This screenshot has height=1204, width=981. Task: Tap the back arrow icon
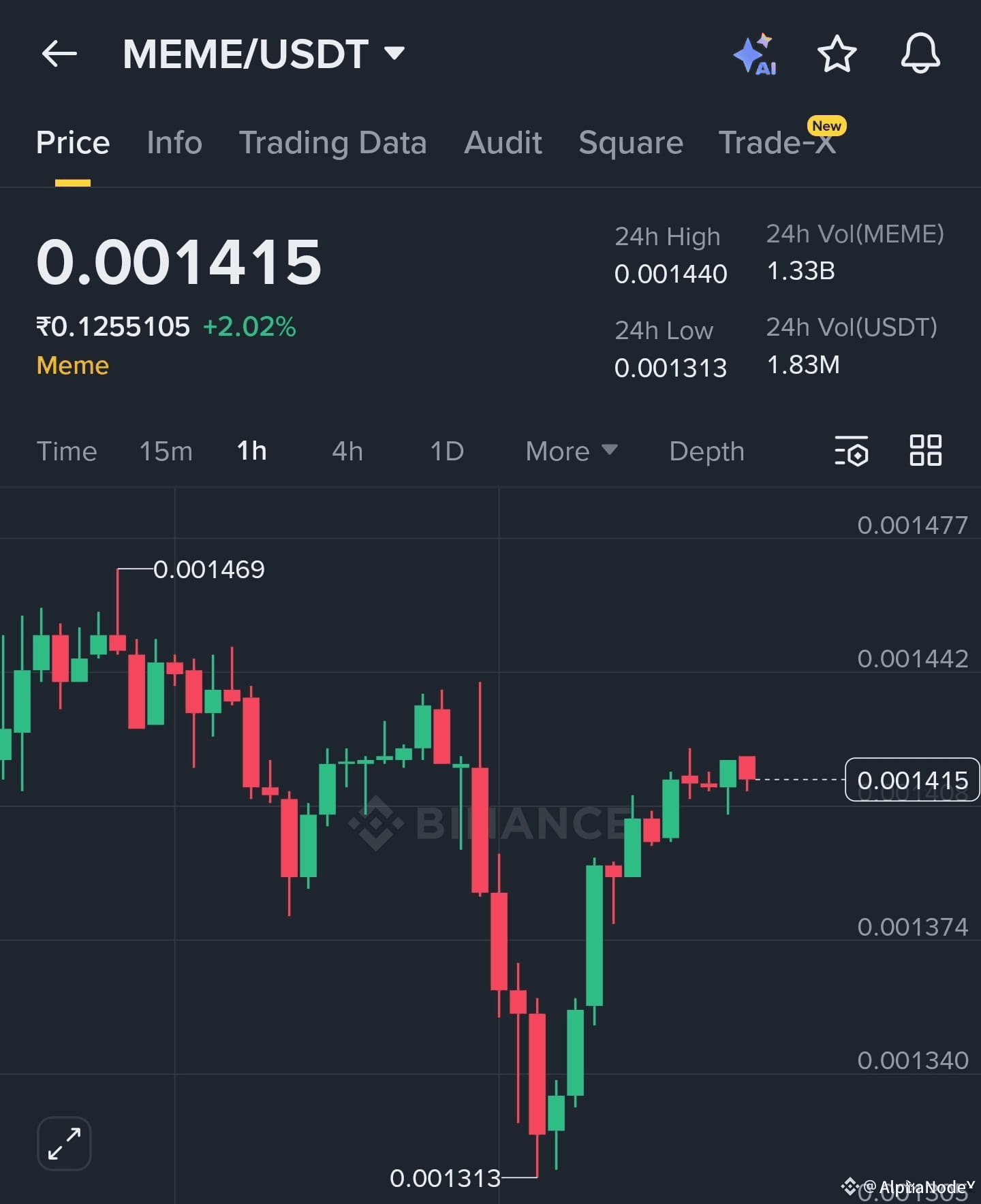(x=59, y=54)
